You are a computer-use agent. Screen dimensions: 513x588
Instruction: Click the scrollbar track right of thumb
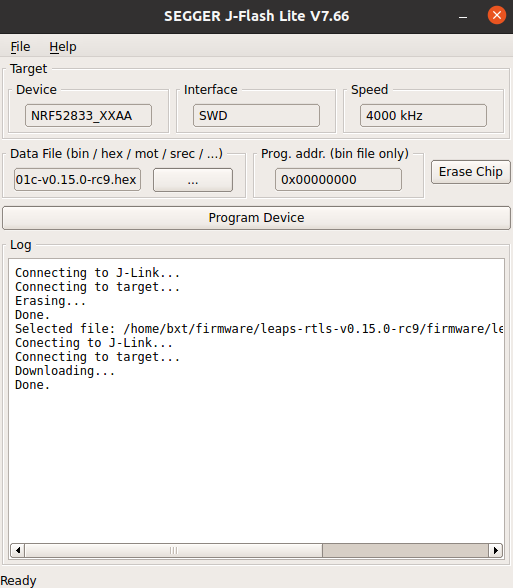(405, 550)
